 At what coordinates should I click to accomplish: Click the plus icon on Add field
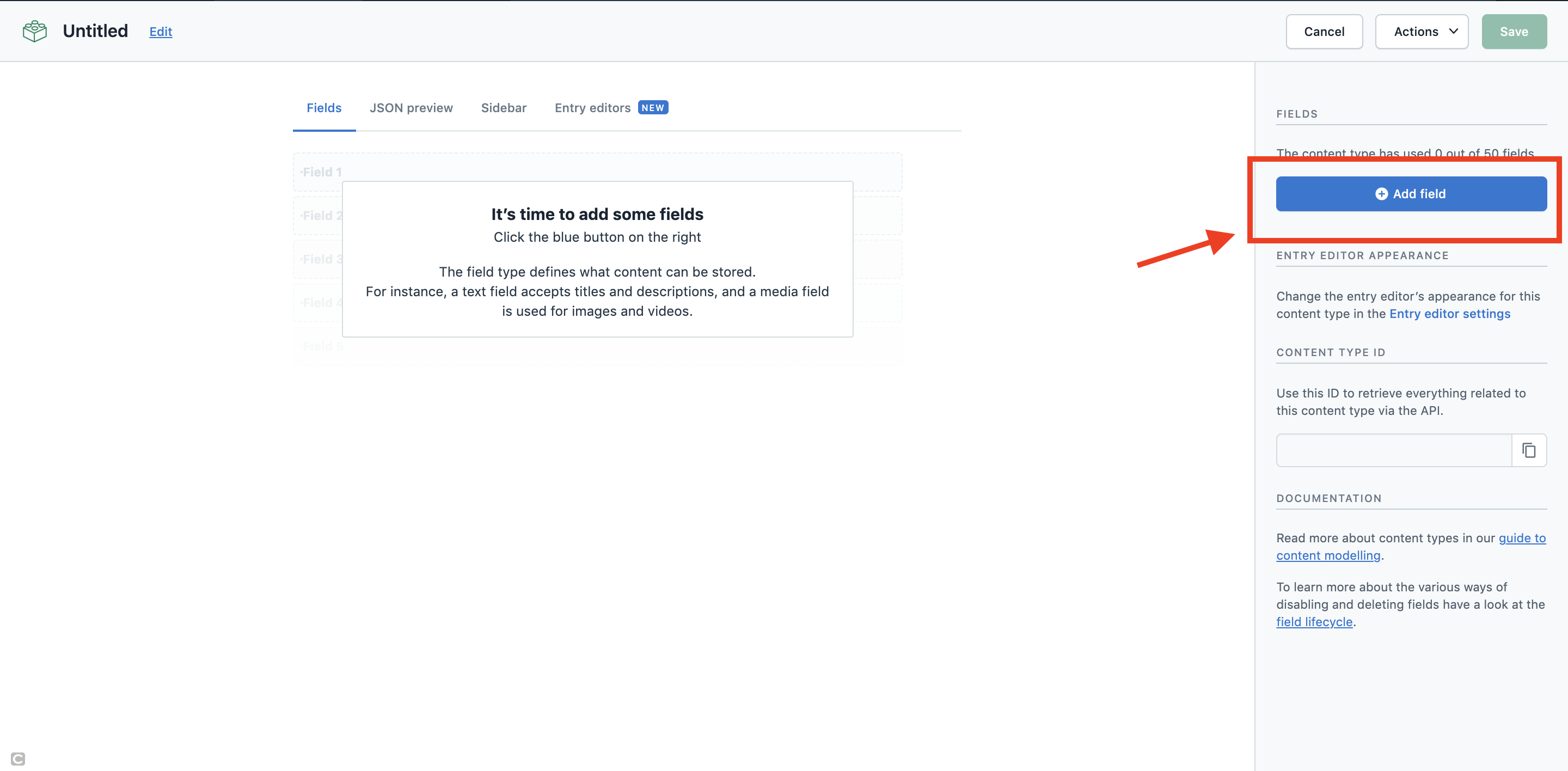[x=1381, y=194]
